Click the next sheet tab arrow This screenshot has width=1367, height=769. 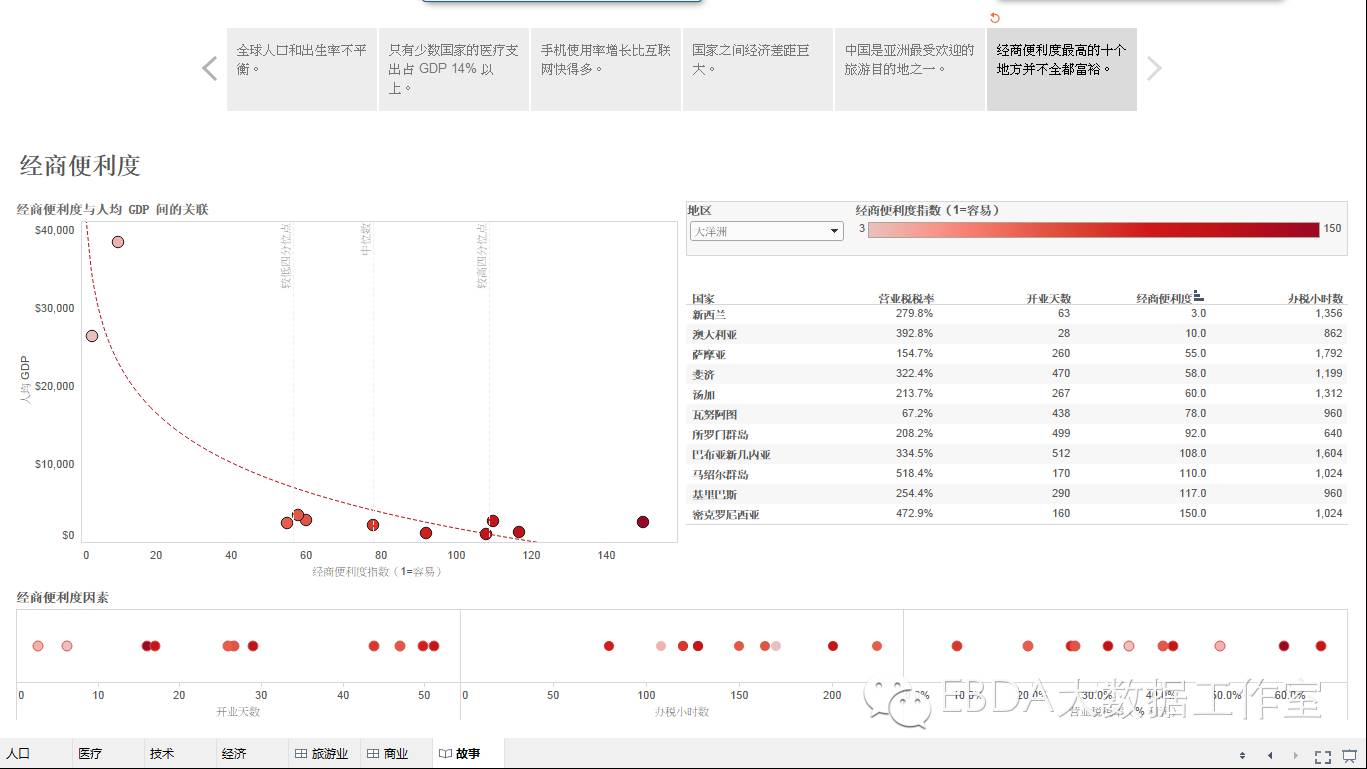click(x=1296, y=756)
